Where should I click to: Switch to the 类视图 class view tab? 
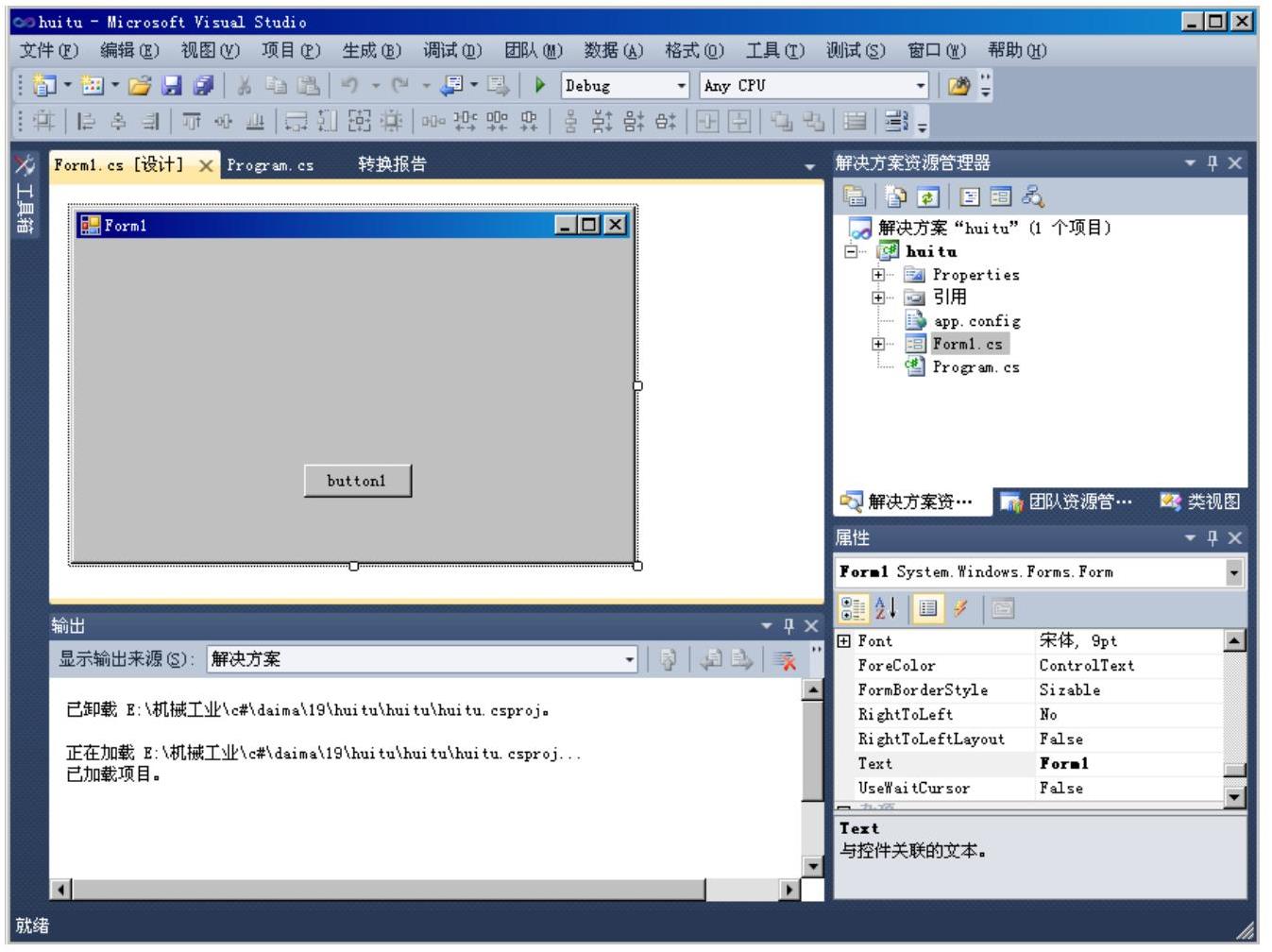(x=1201, y=502)
